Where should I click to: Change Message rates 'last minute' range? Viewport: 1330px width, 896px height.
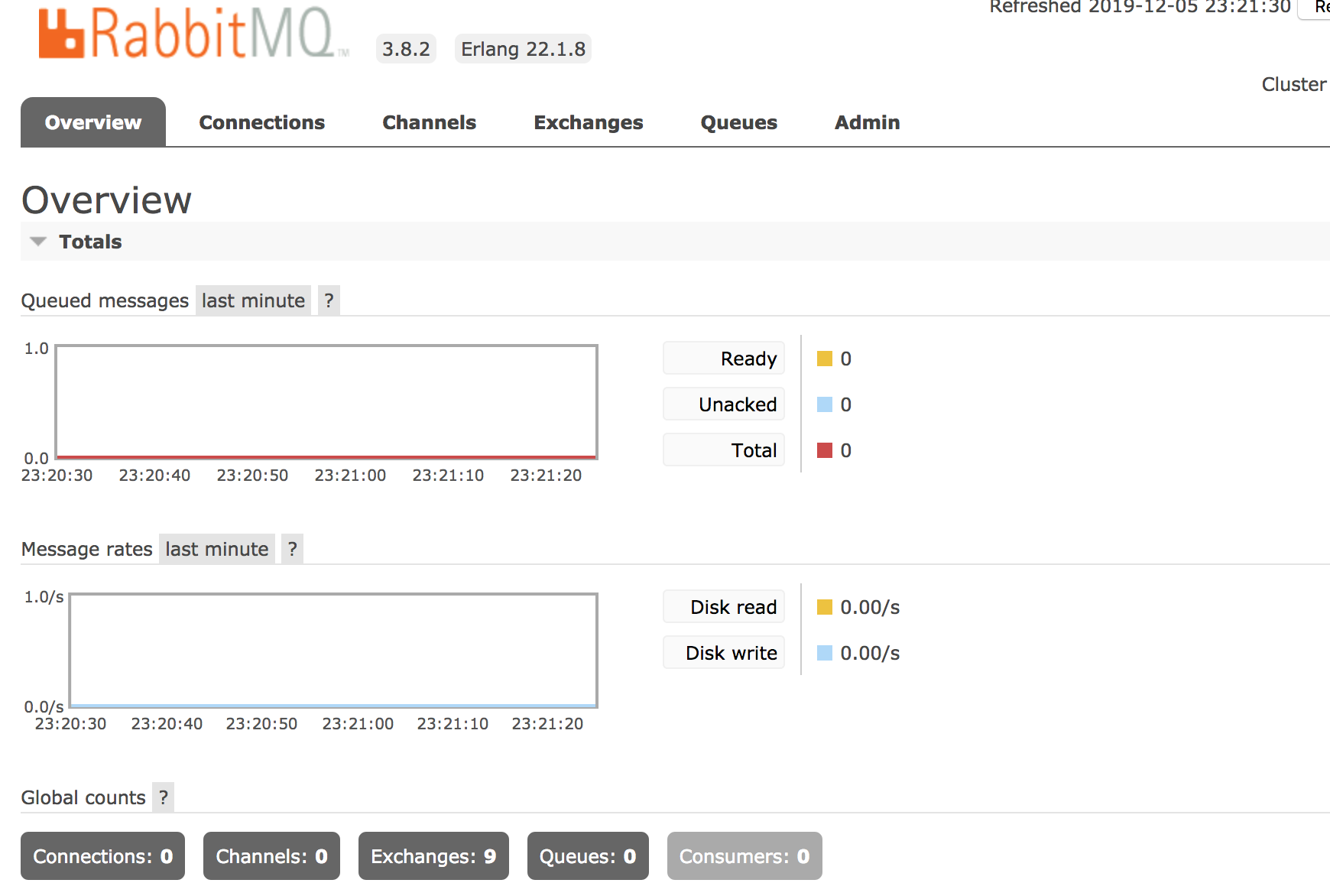(216, 549)
